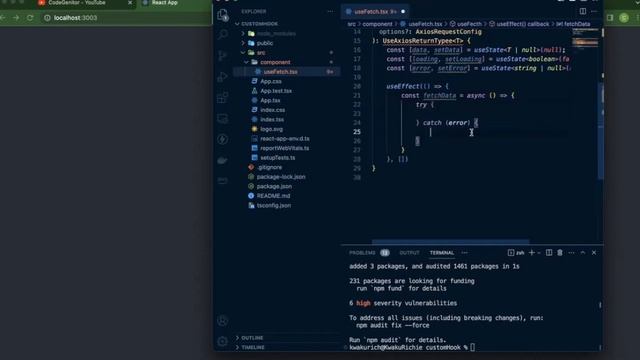
Task: Switch to the PROBLEMS tab
Action: point(362,253)
